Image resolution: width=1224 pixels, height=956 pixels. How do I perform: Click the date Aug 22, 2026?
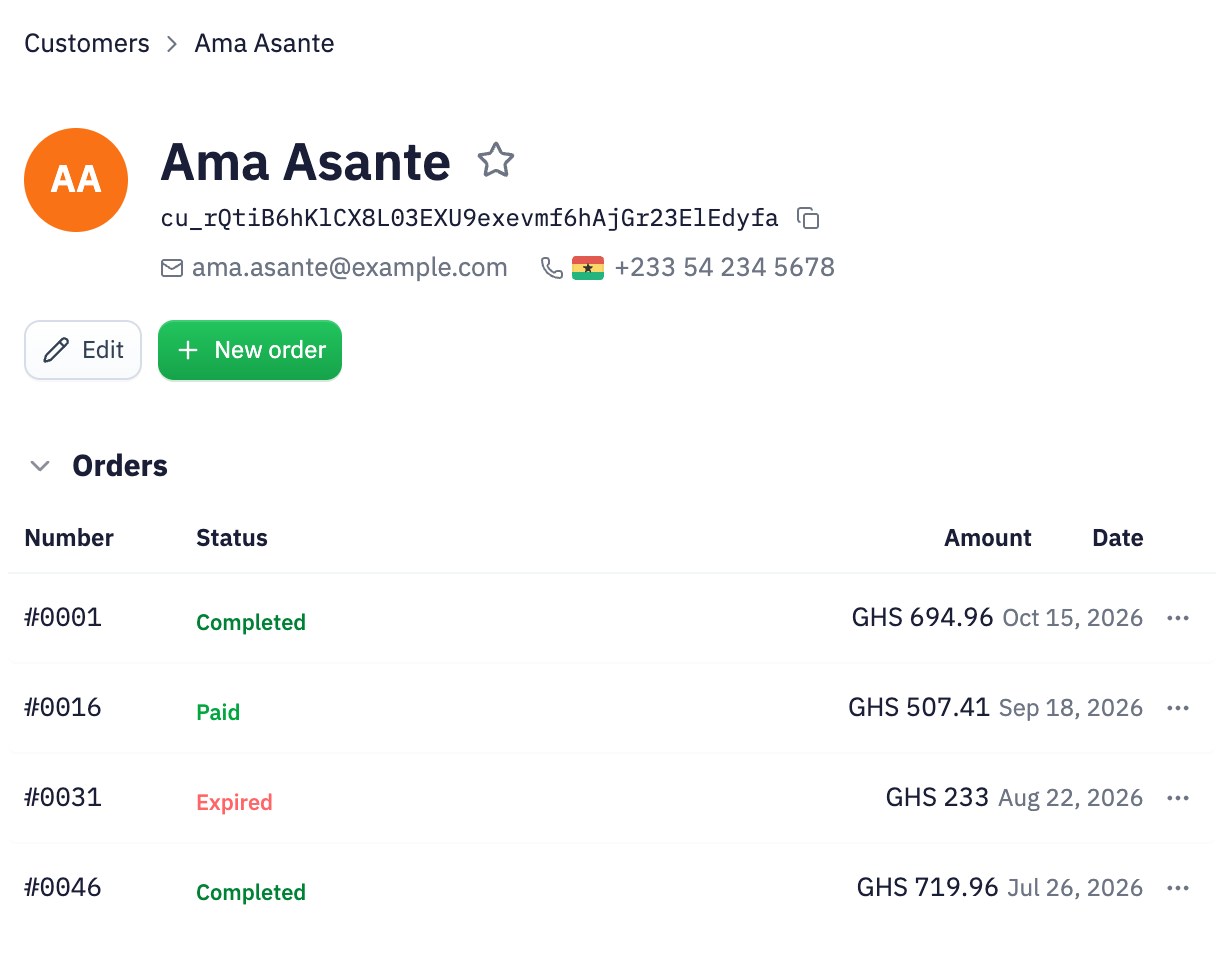tap(1071, 798)
